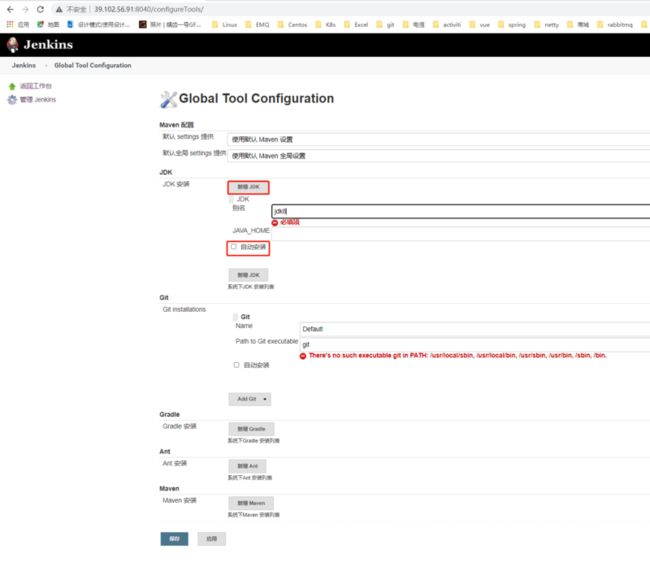Click the return to dashboard sidebar link
The height and width of the screenshot is (588, 650).
coord(36,86)
